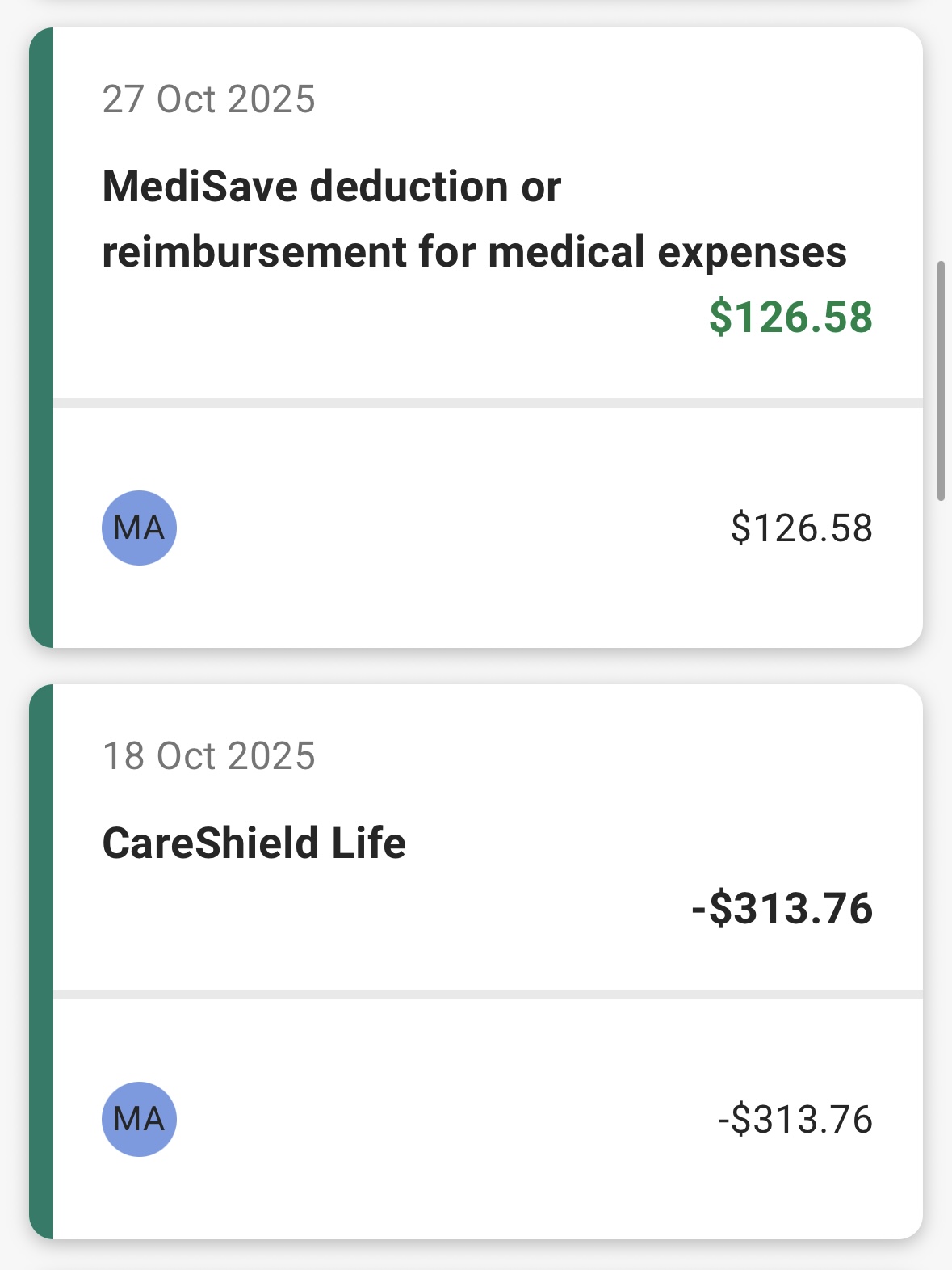Tap the empty space in the MediSave MA row
This screenshot has width=952, height=1270.
[x=452, y=528]
